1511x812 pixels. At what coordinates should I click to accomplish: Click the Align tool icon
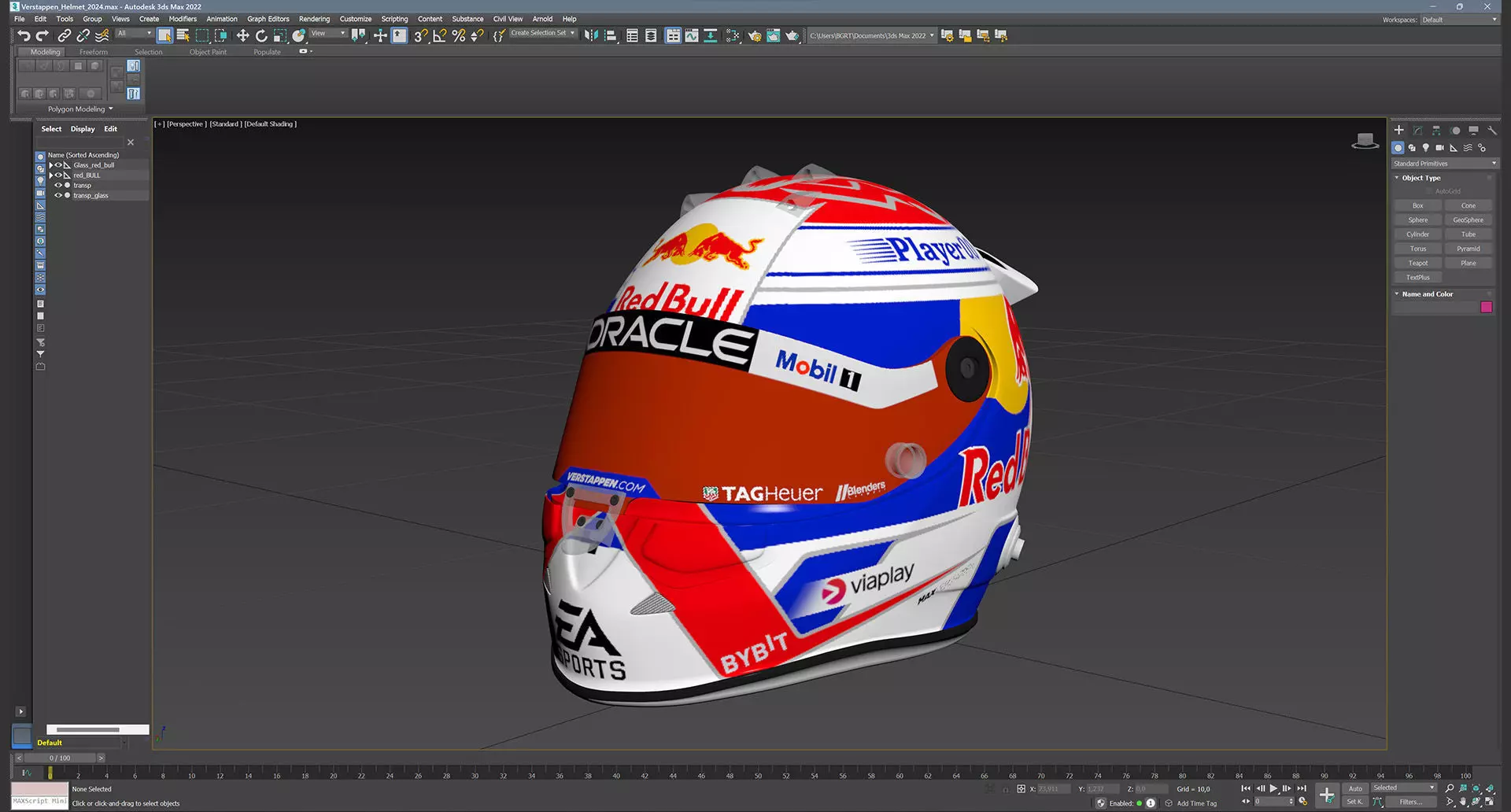point(611,35)
